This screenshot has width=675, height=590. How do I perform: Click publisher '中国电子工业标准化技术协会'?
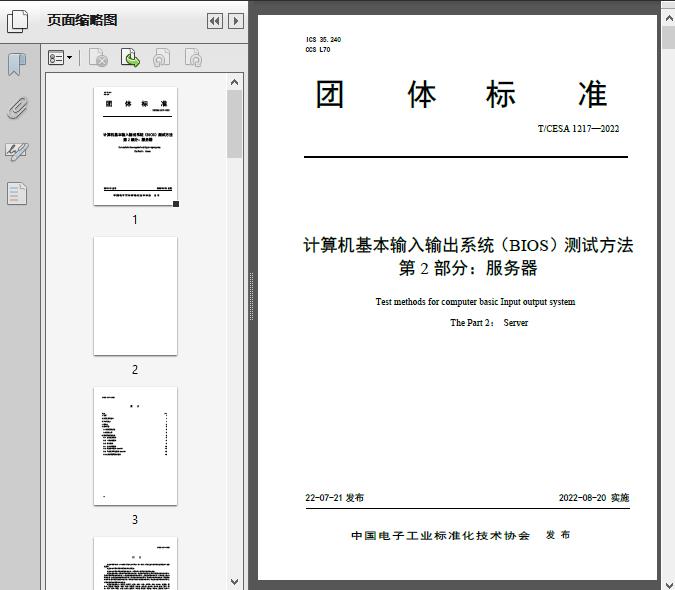(x=440, y=535)
